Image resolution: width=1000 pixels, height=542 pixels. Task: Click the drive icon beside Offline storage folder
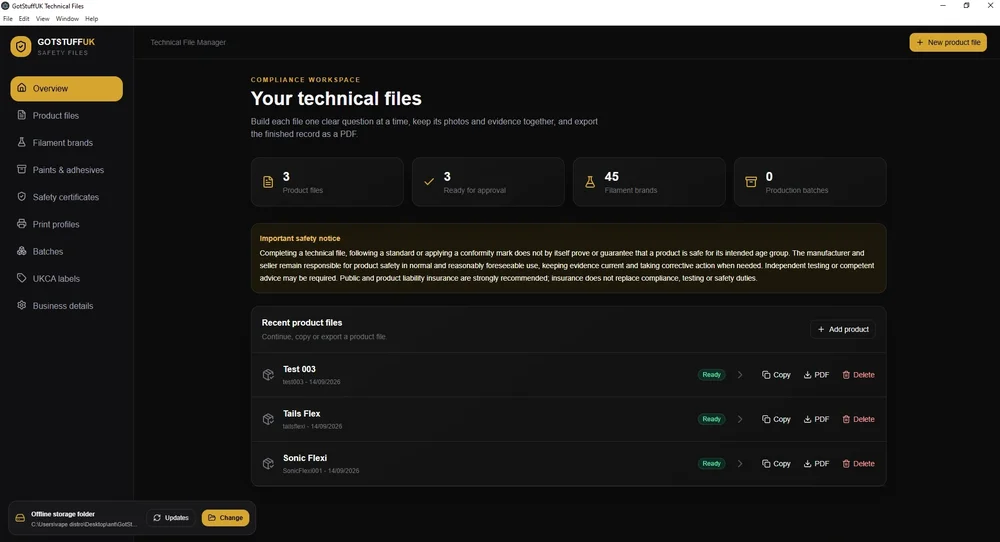click(x=20, y=518)
